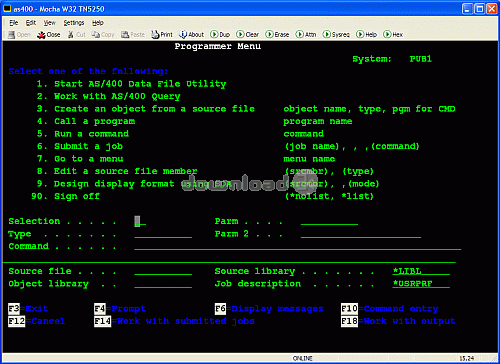500x364 pixels.
Task: Click F6=Display messages function key
Action: point(269,309)
